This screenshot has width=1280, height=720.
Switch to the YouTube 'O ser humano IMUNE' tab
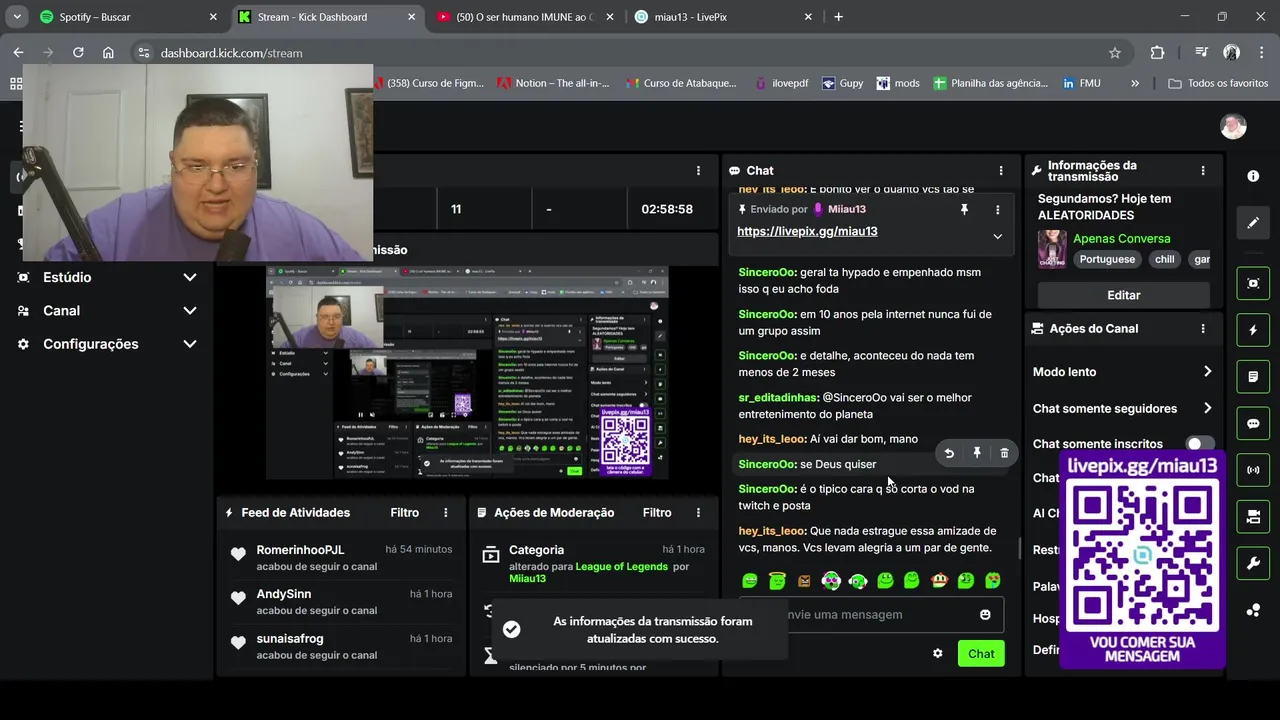527,17
